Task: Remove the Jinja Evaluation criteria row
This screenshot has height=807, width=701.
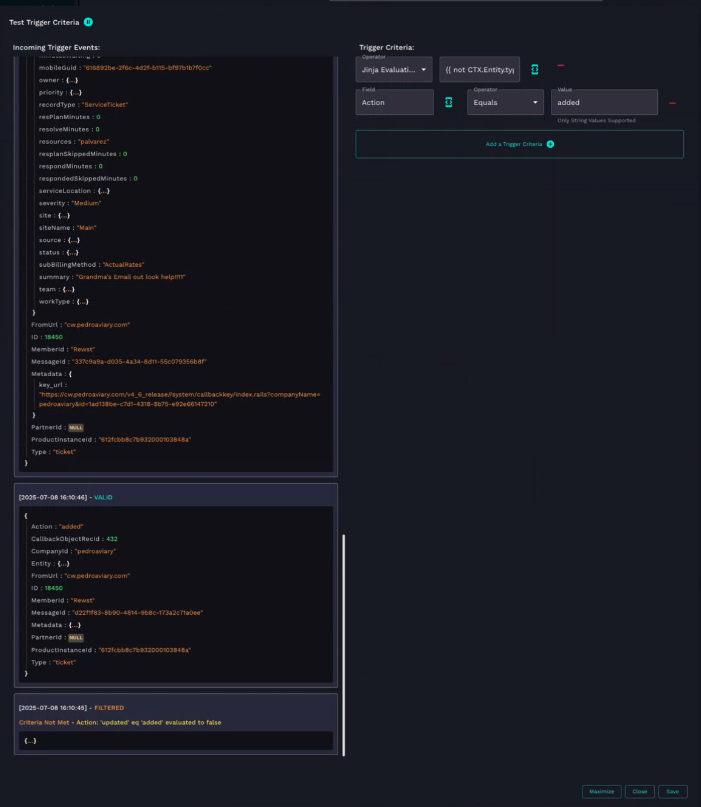Action: pos(561,67)
